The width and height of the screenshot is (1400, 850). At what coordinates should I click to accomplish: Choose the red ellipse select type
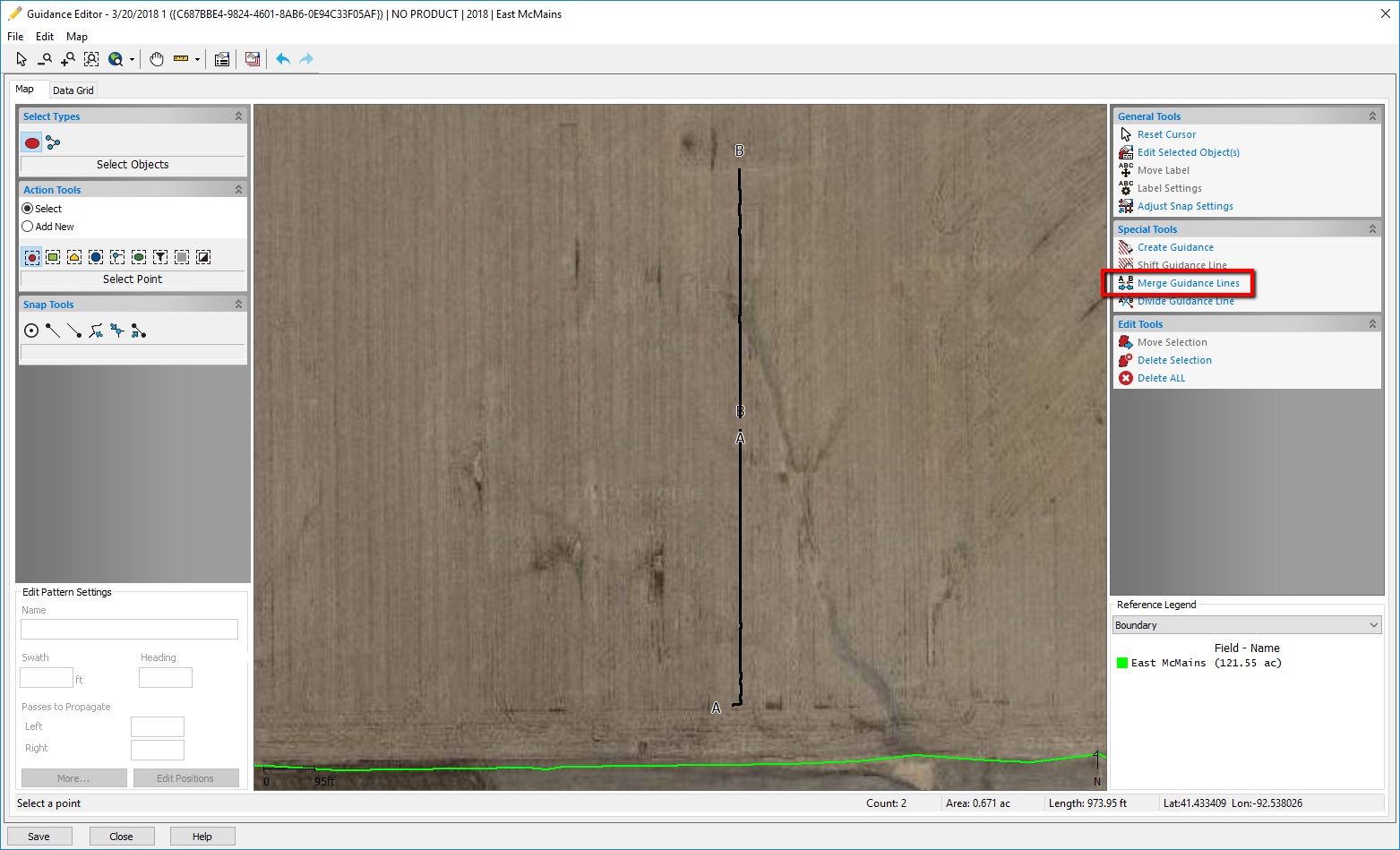pyautogui.click(x=32, y=142)
